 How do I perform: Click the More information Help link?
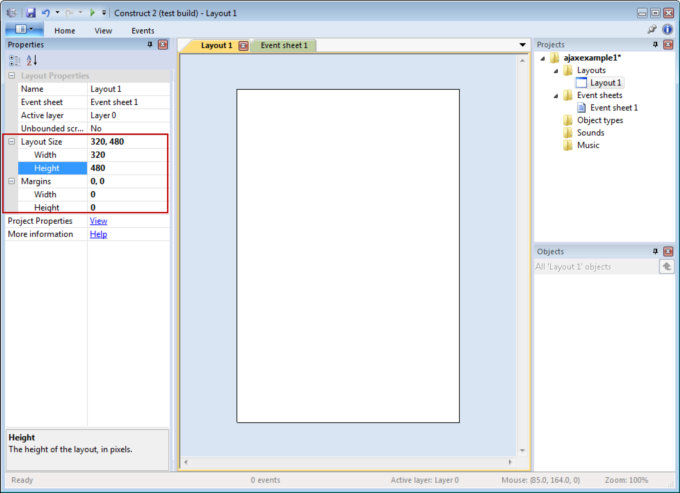click(x=98, y=234)
